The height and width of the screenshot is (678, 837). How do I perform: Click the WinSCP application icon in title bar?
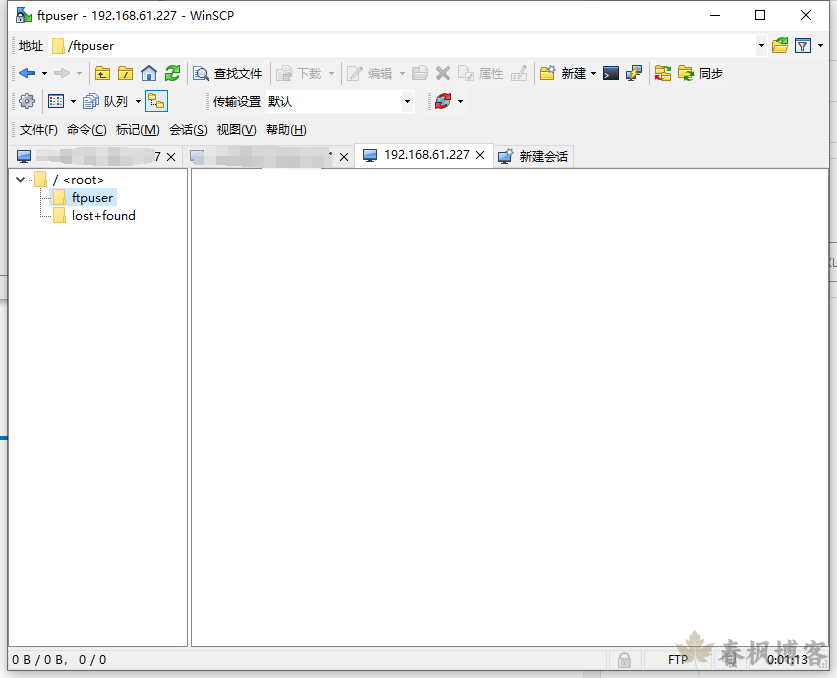pos(23,15)
